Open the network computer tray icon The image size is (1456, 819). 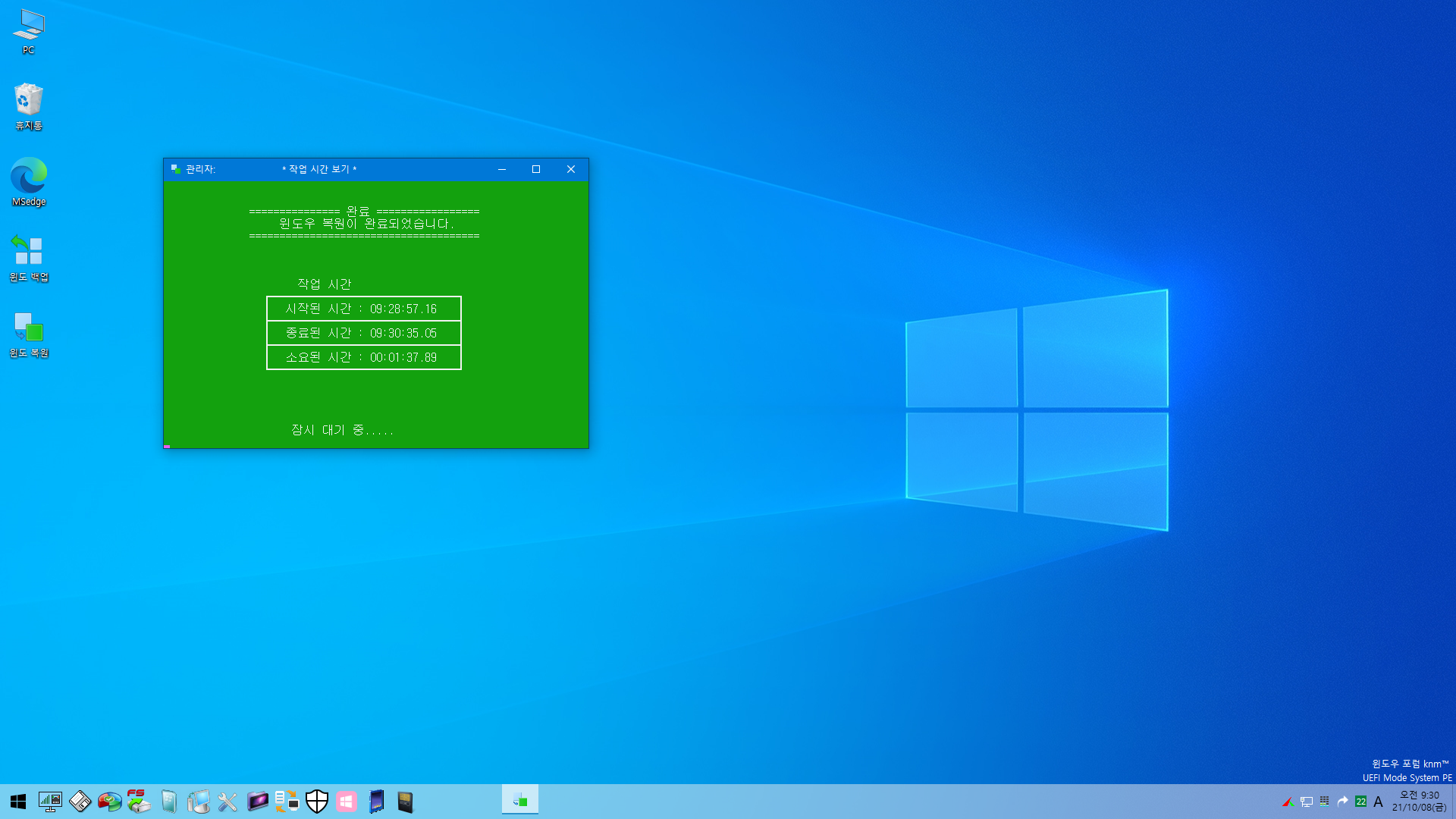click(1307, 802)
